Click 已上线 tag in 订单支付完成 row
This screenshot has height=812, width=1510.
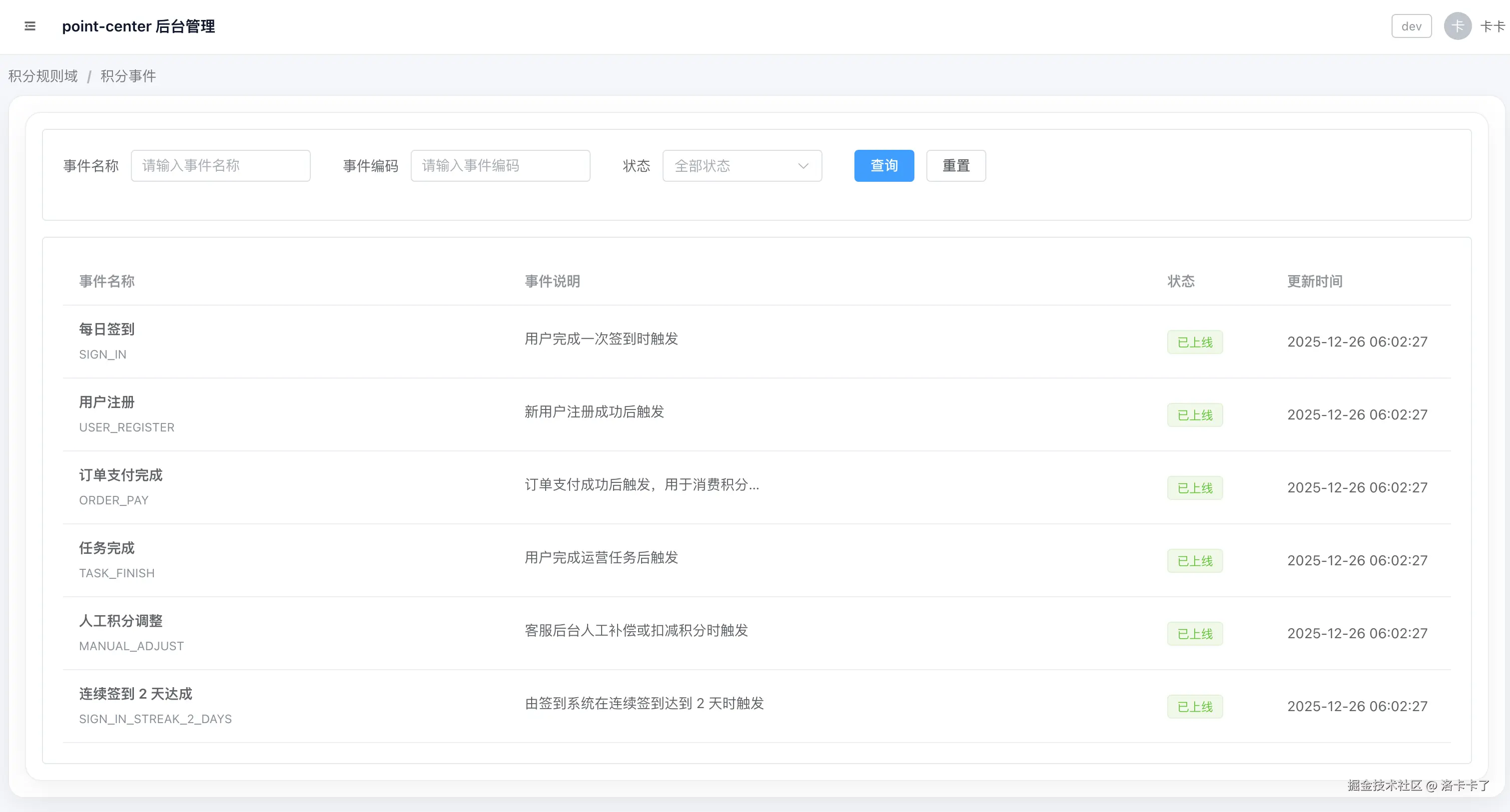[x=1194, y=488]
